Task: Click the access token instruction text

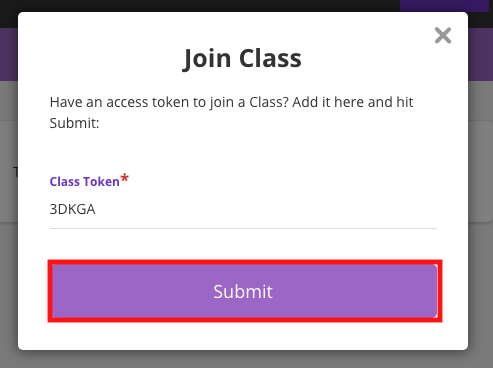Action: click(231, 112)
